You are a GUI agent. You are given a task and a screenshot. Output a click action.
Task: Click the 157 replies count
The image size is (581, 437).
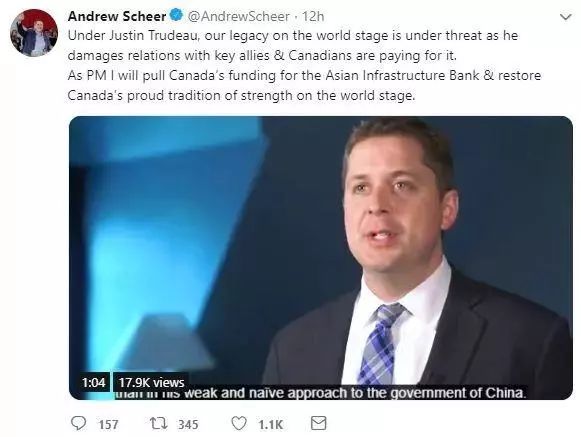coord(108,424)
